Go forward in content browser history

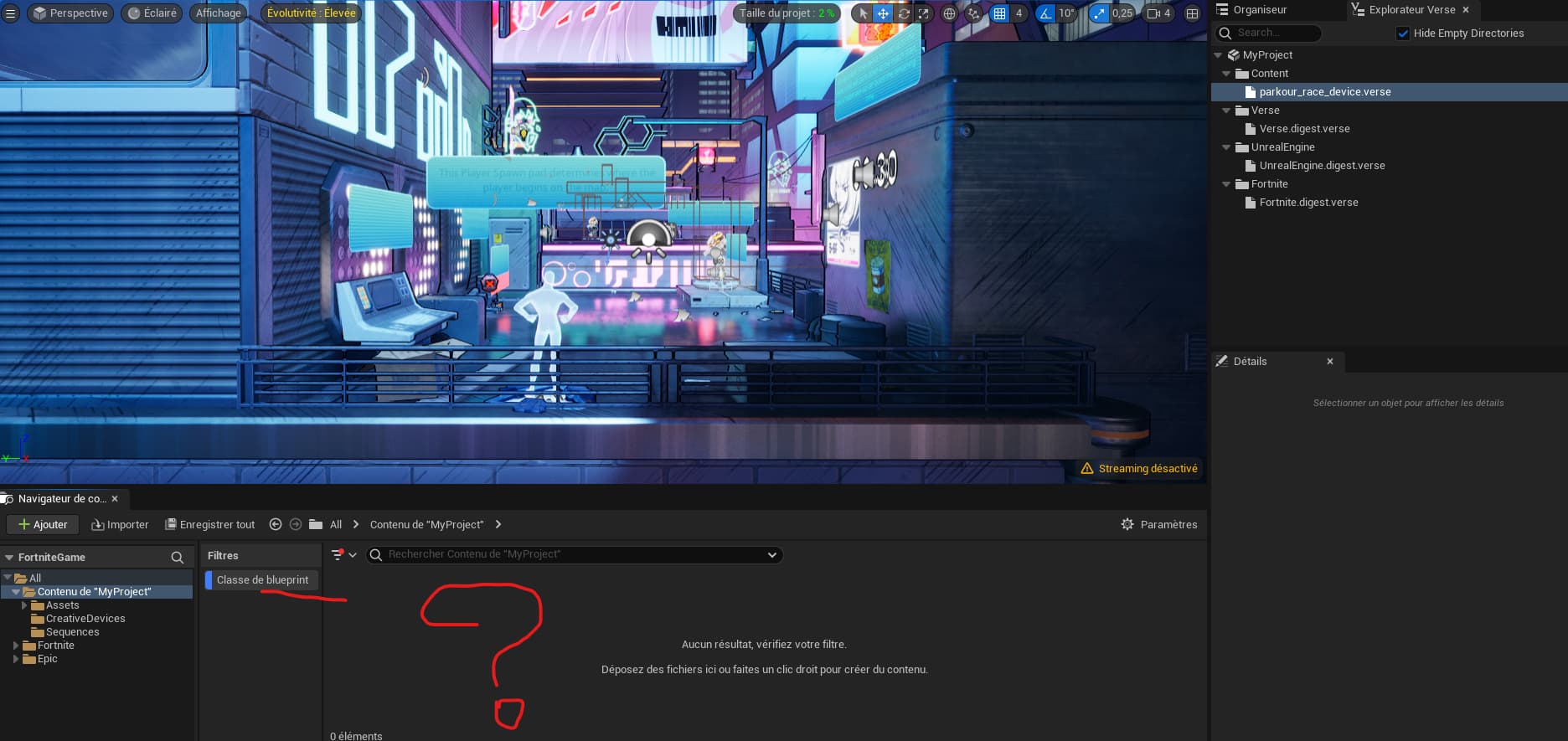(295, 524)
